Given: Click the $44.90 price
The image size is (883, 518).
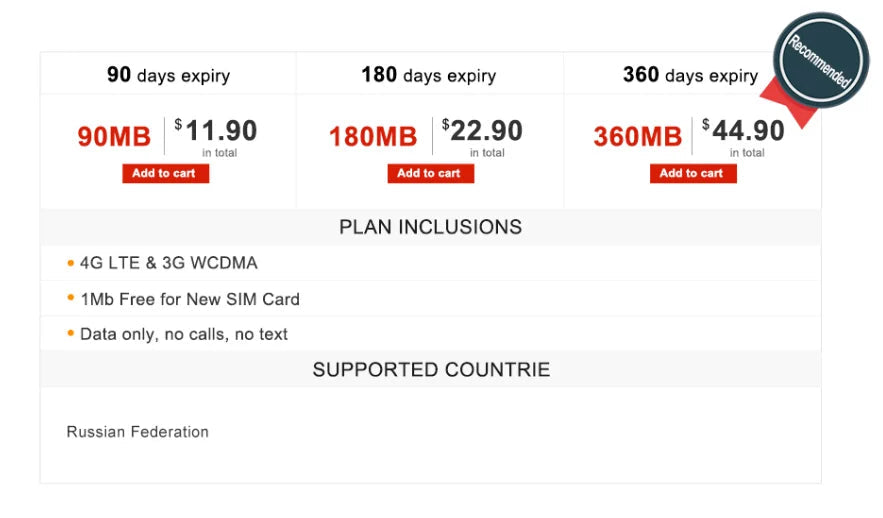Looking at the screenshot, I should pyautogui.click(x=744, y=131).
